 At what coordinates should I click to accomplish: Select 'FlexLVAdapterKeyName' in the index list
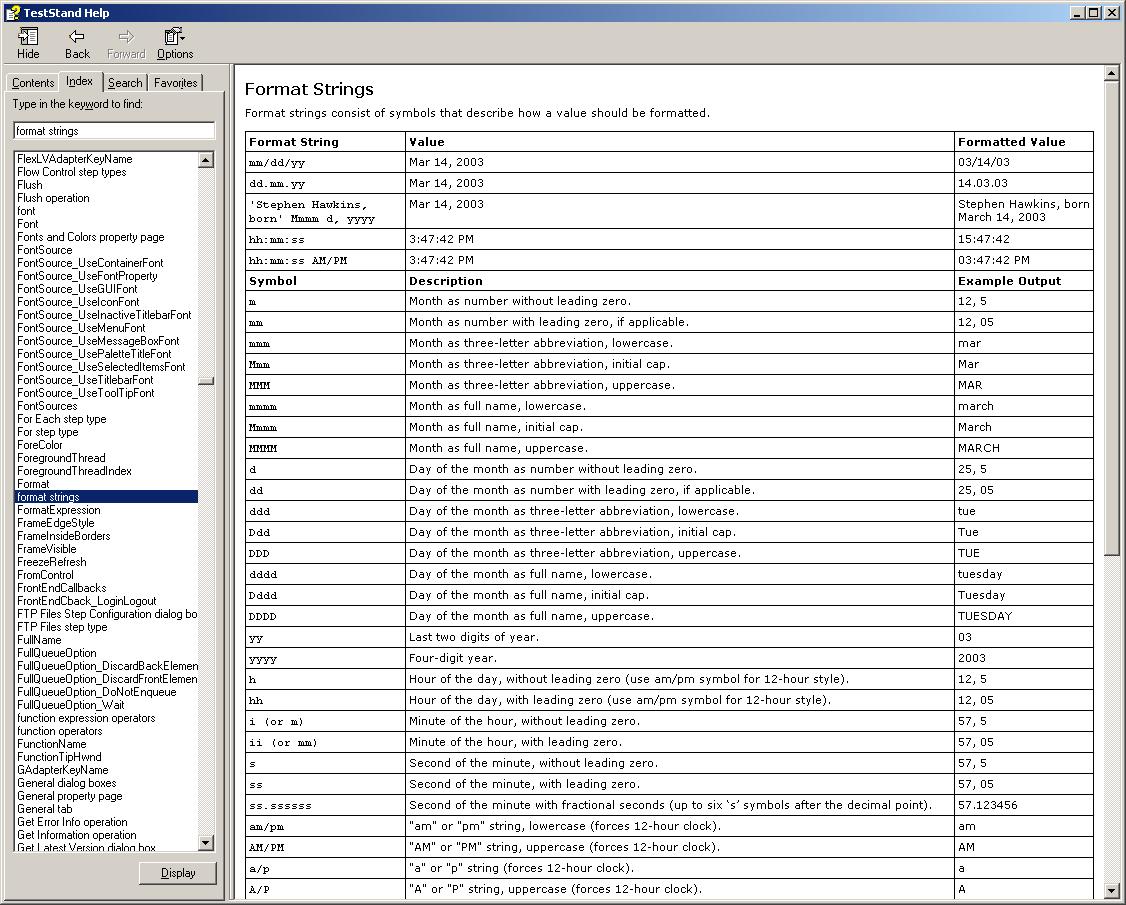tap(75, 159)
